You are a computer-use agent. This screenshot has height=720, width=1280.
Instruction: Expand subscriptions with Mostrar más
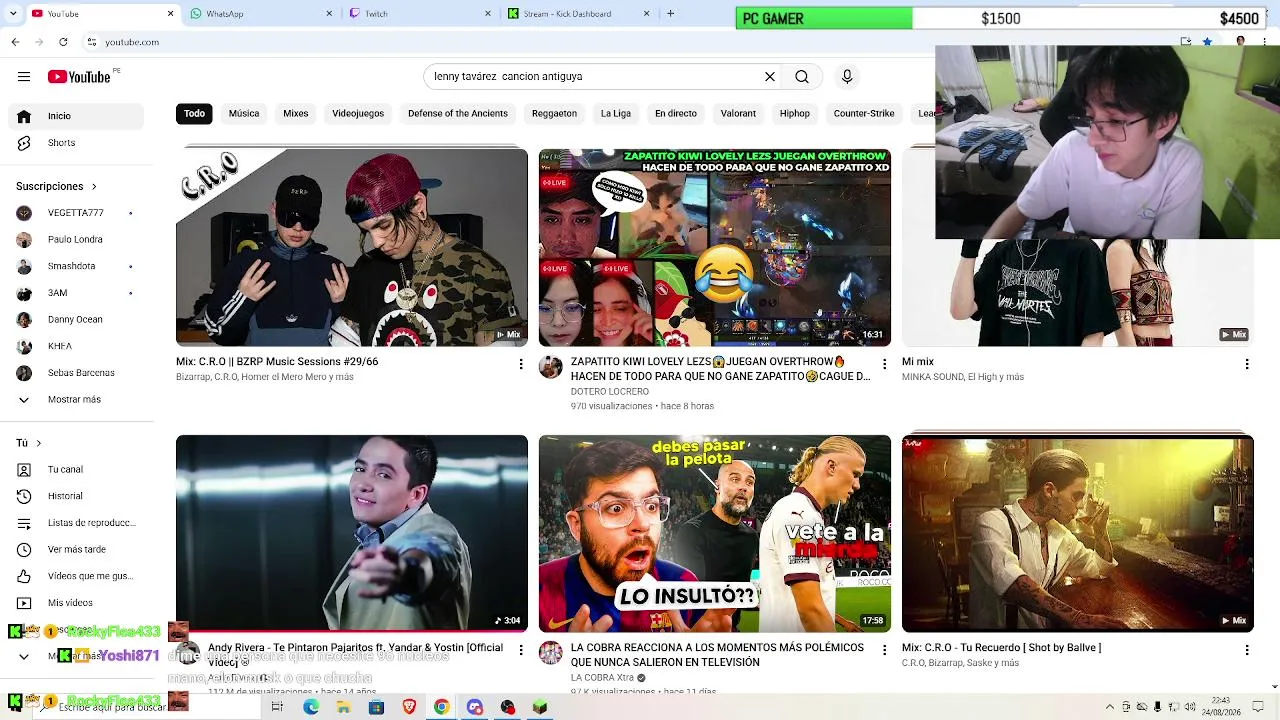(x=78, y=400)
